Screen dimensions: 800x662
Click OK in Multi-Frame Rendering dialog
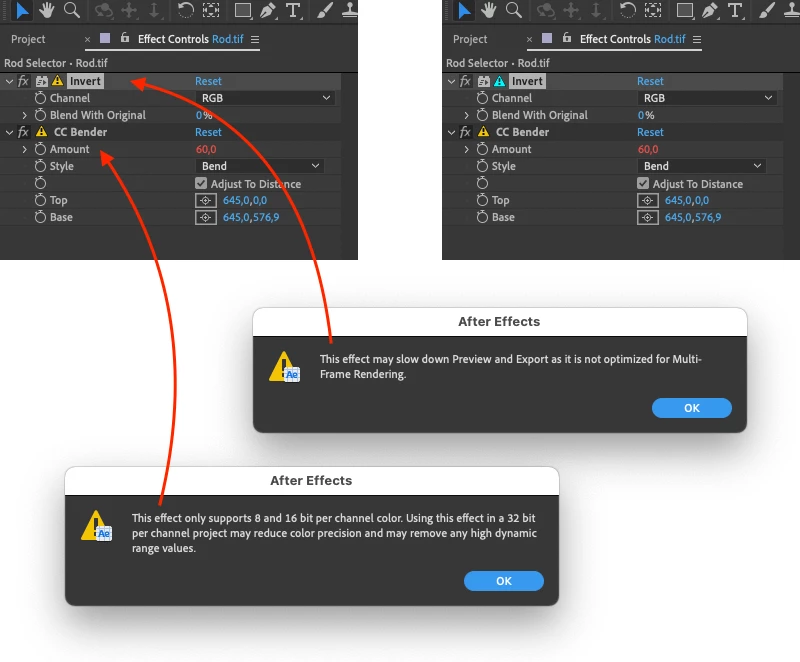pos(691,408)
